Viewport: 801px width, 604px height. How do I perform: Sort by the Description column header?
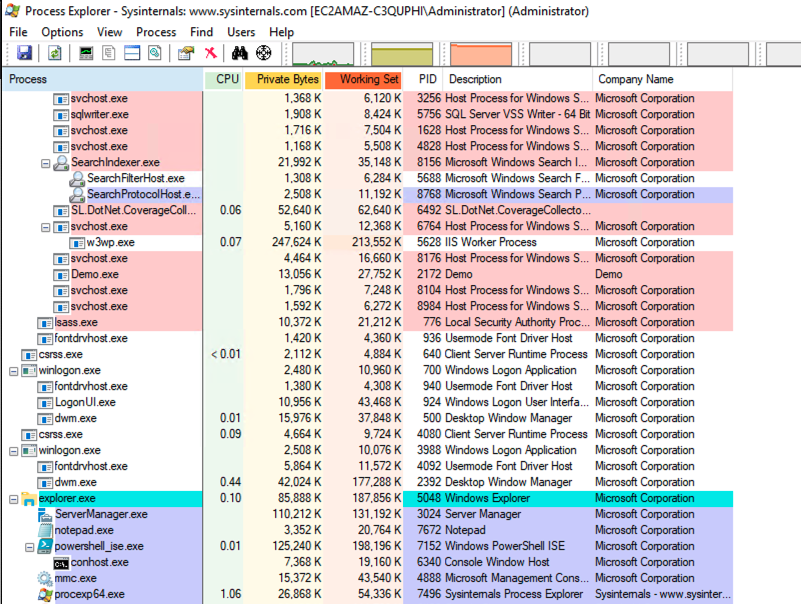coord(517,79)
